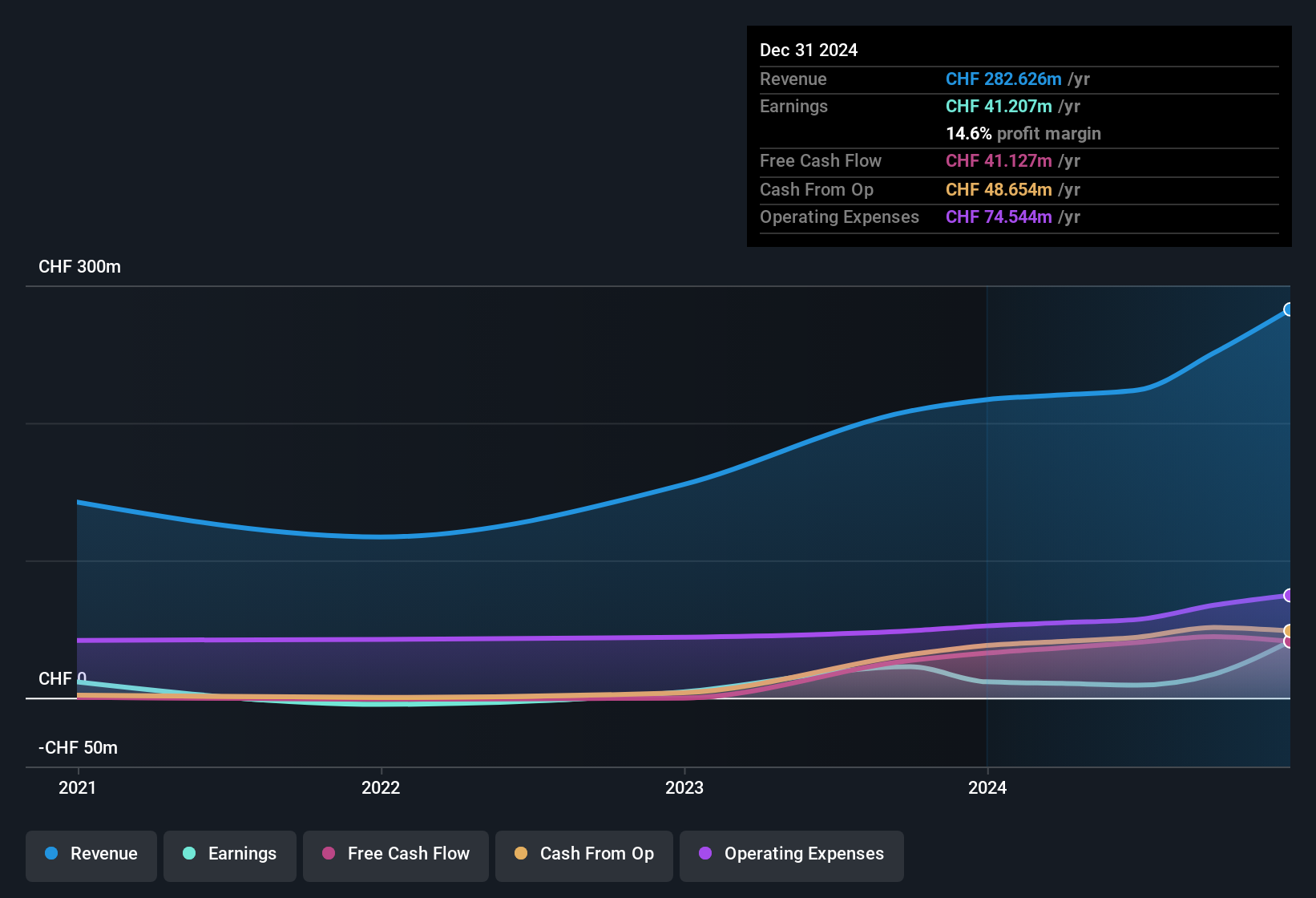Click the Free Cash Flow endpoint marker

(x=1289, y=641)
